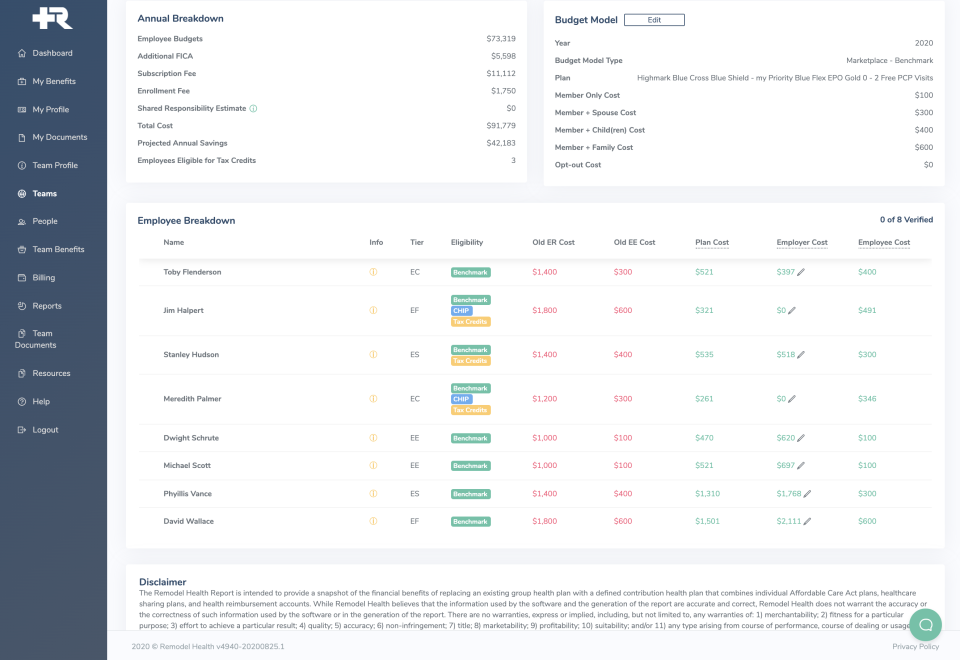Click the Remodel Health logo icon

52,18
